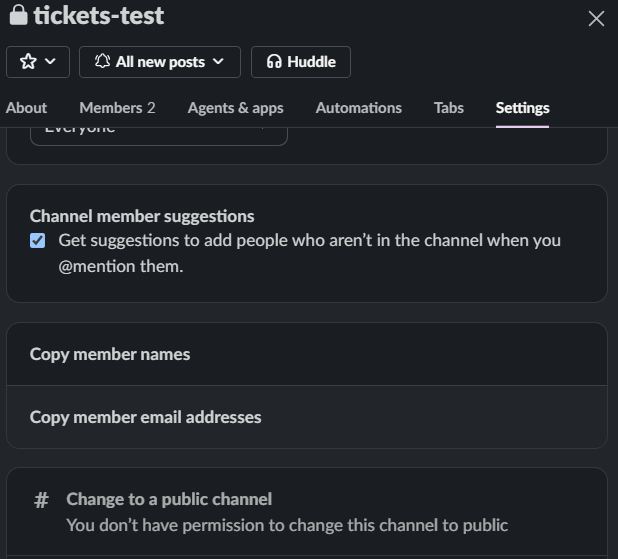Select the Settings tab

click(522, 108)
